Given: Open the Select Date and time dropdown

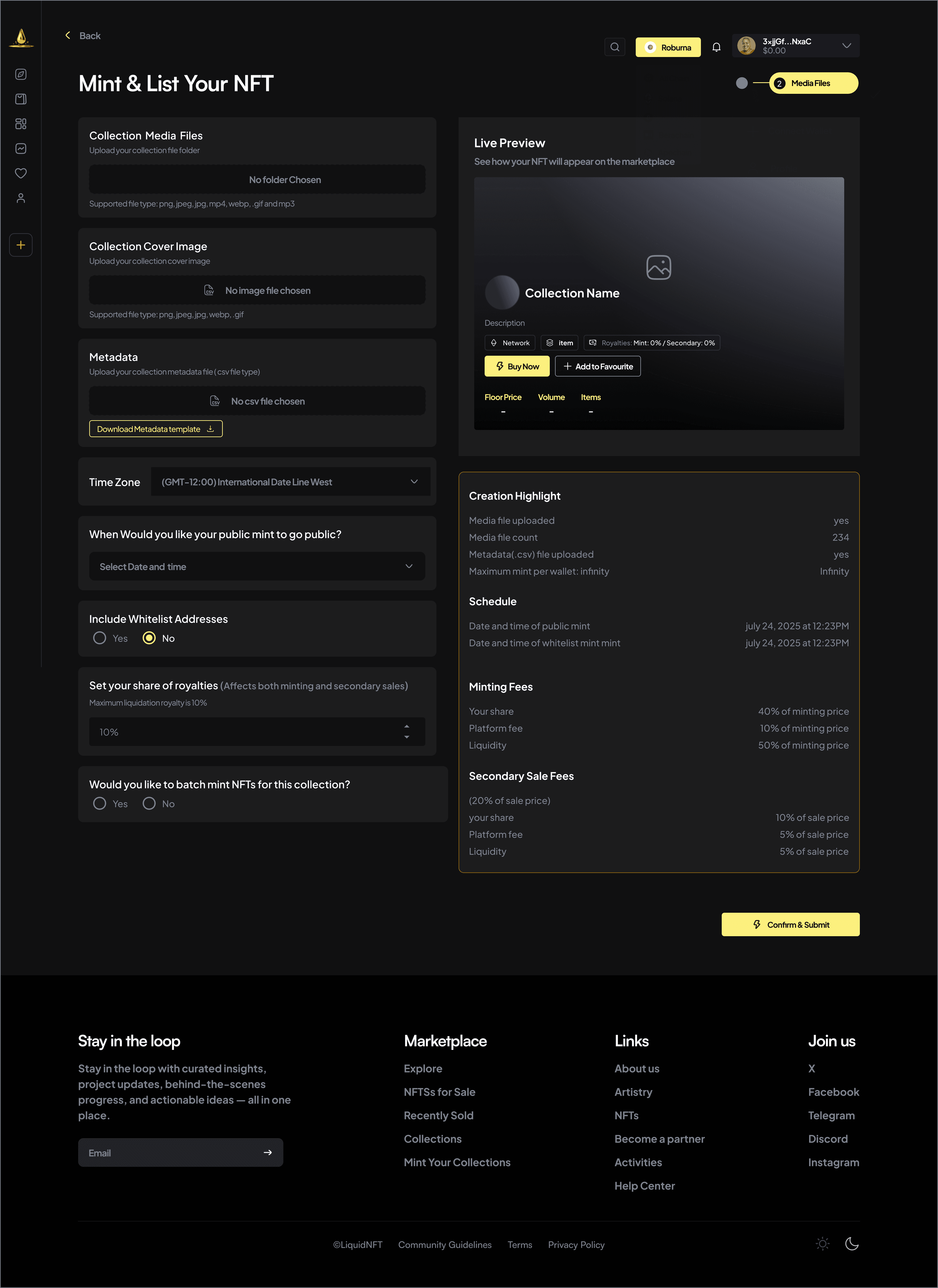Looking at the screenshot, I should pyautogui.click(x=257, y=566).
